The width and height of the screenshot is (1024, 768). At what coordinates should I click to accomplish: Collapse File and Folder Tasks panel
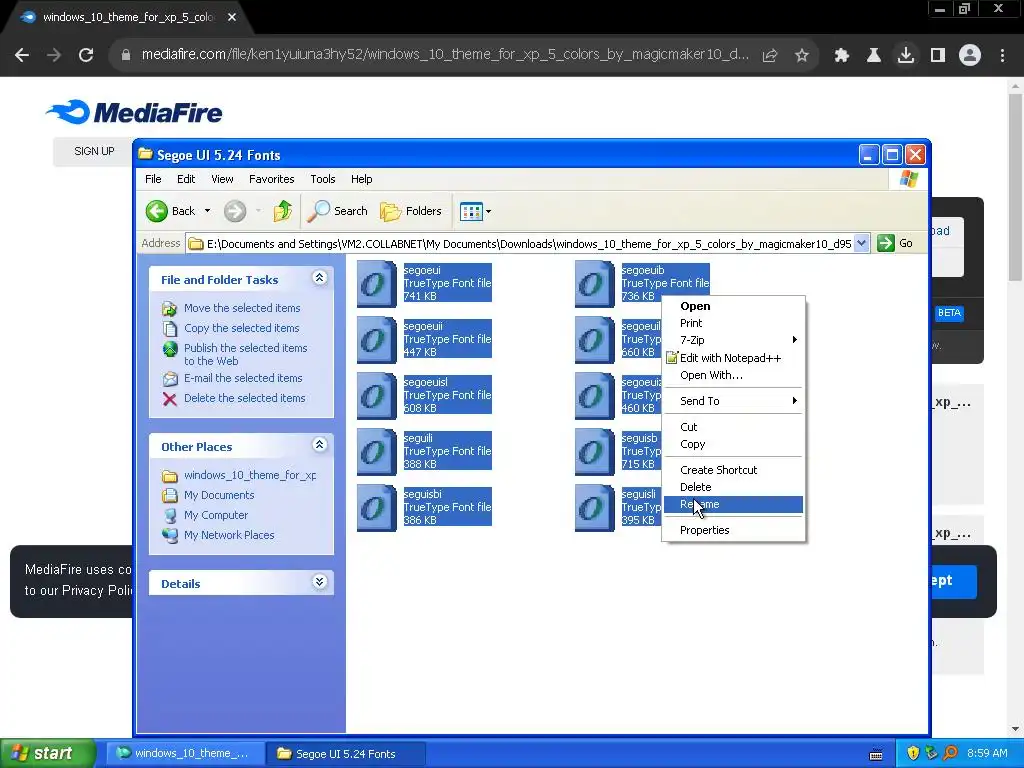coord(319,278)
